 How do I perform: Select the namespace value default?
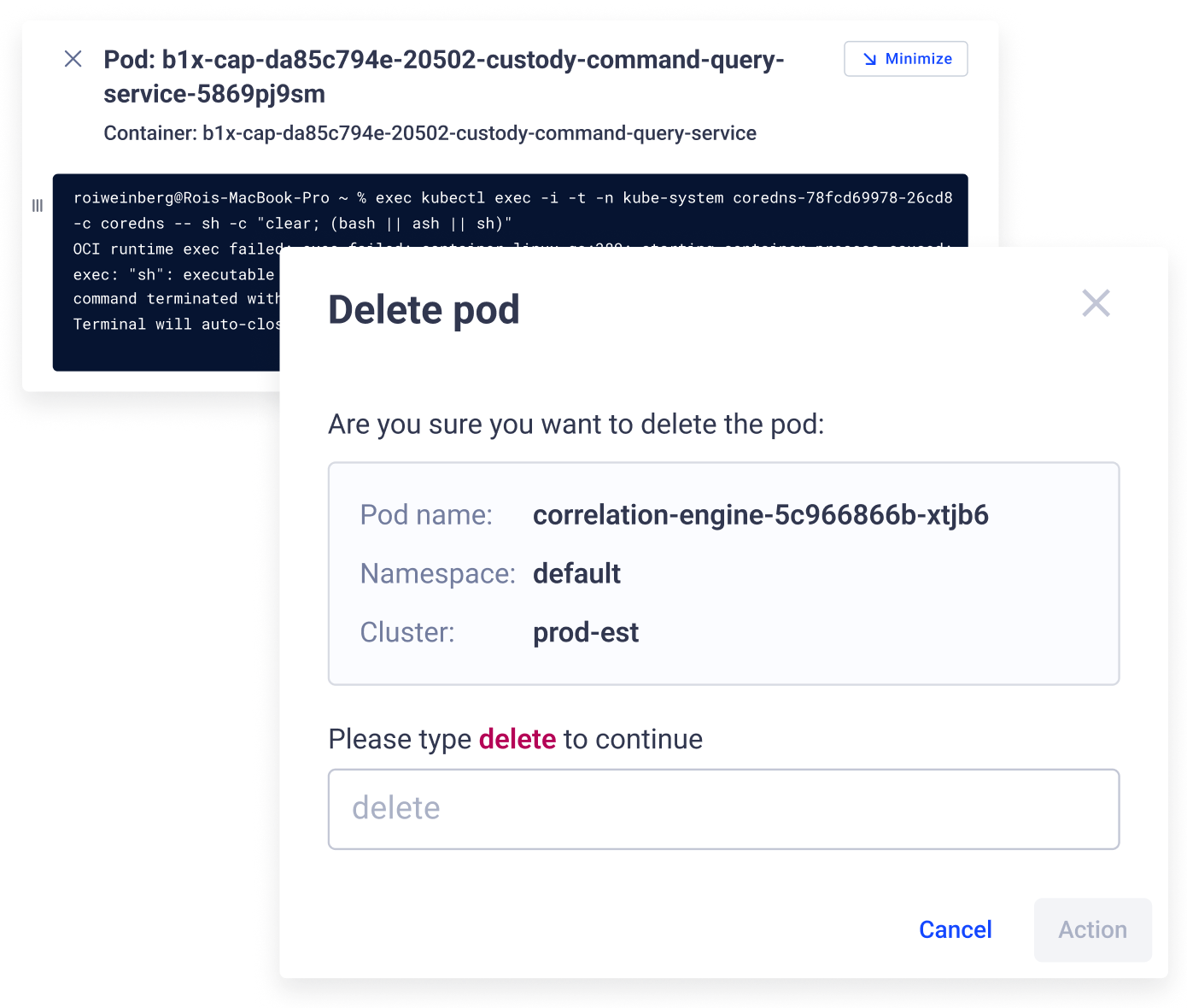[x=576, y=573]
